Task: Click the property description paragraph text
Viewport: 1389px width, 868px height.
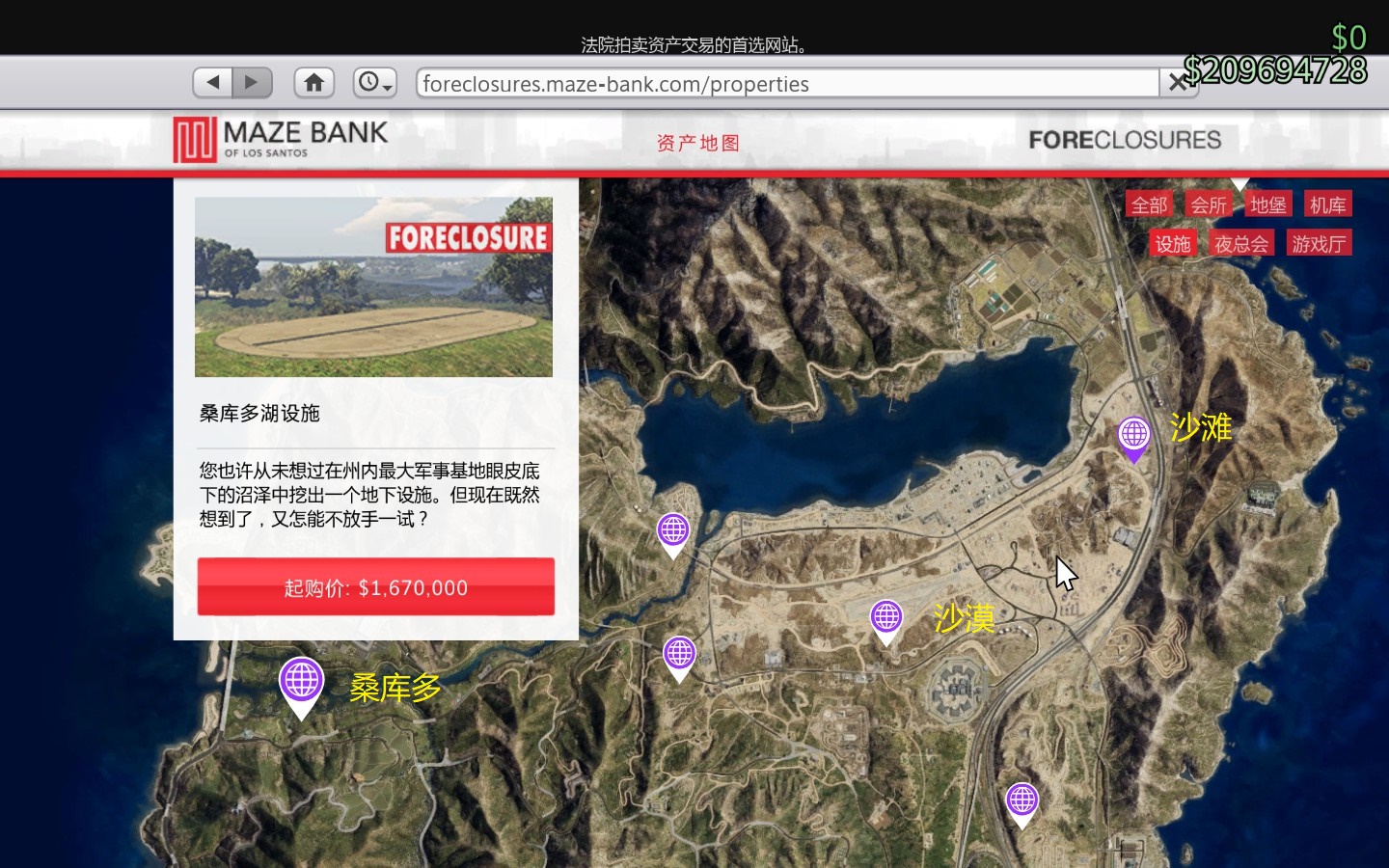Action: [369, 495]
